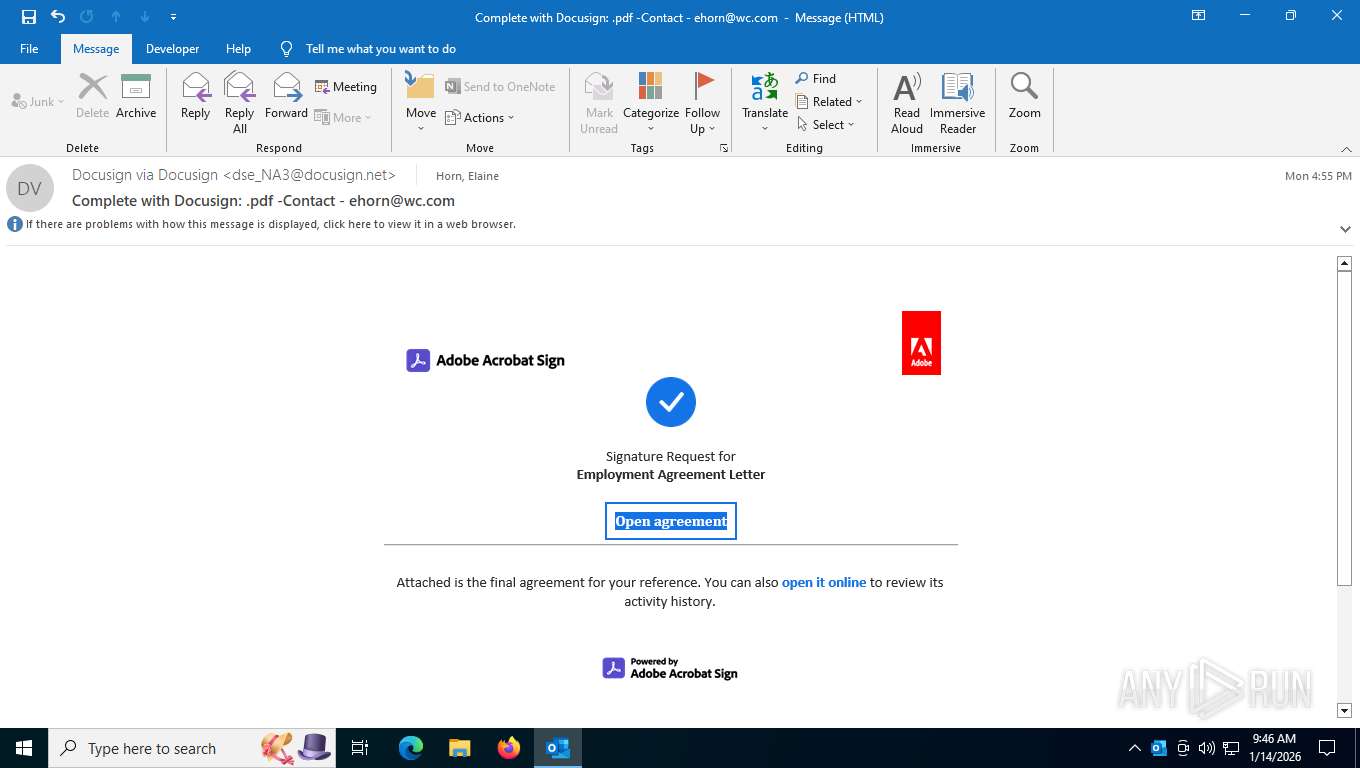1360x768 pixels.
Task: Open Ribbon Display Options in the title bar
Action: (x=1198, y=16)
